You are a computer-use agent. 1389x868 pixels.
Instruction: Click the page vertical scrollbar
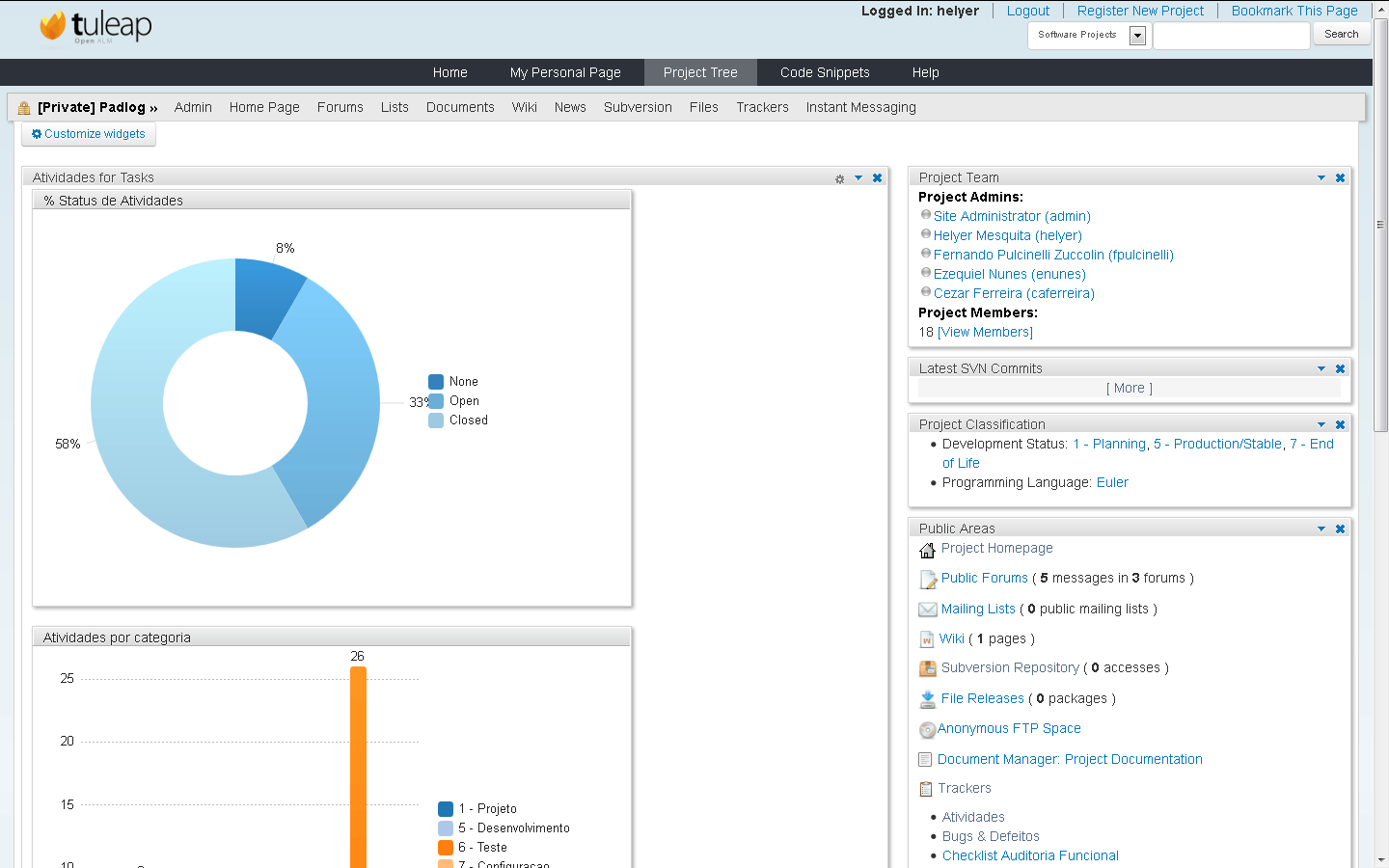pos(1380,225)
